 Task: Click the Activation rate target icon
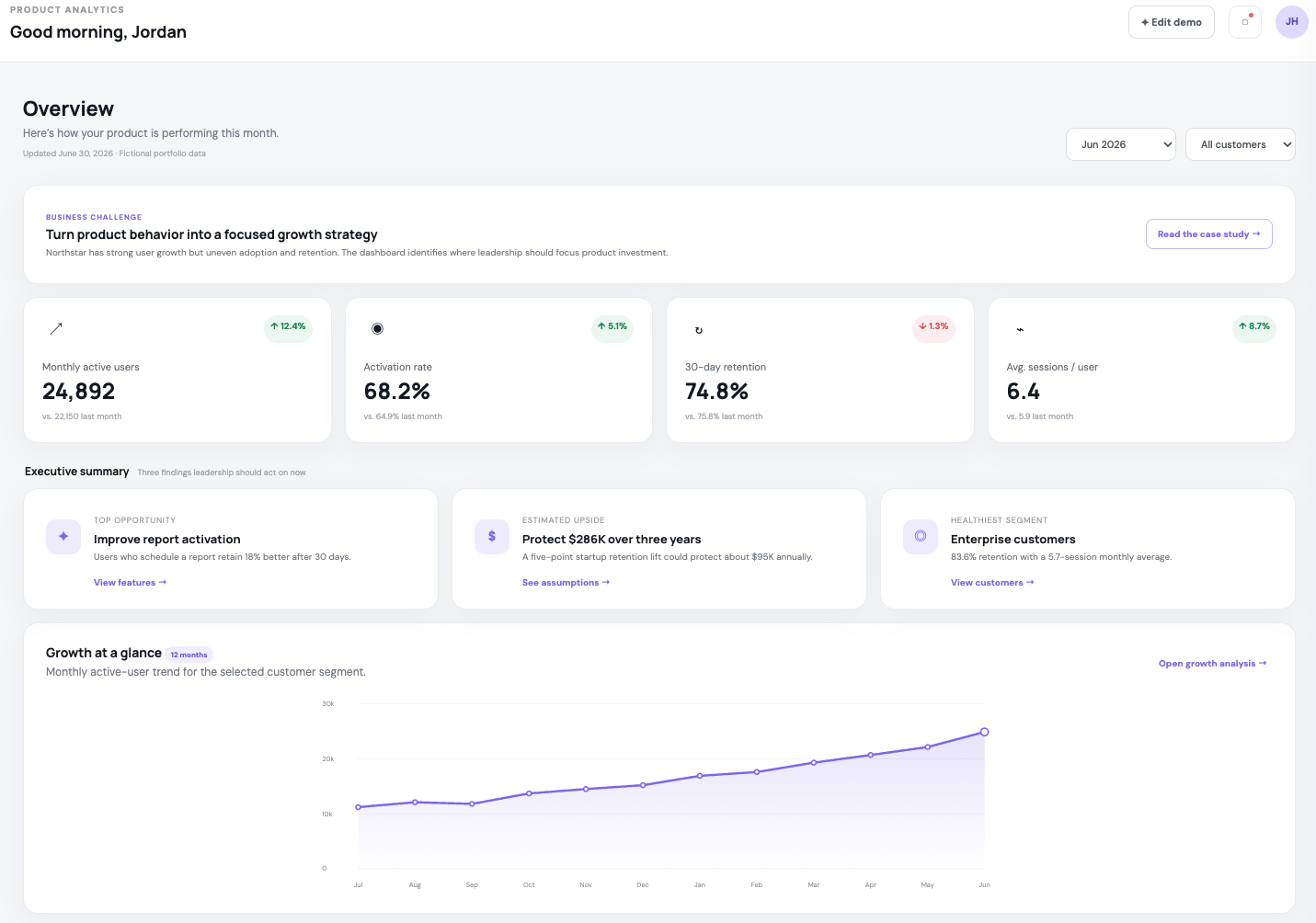coord(377,328)
